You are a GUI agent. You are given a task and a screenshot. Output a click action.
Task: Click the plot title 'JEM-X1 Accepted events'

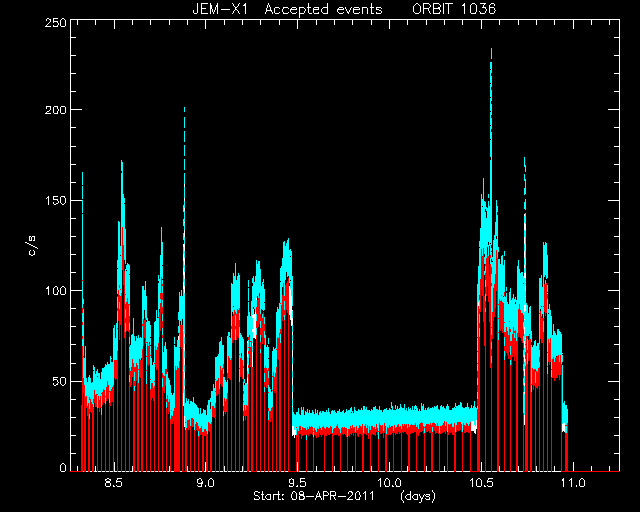287,9
